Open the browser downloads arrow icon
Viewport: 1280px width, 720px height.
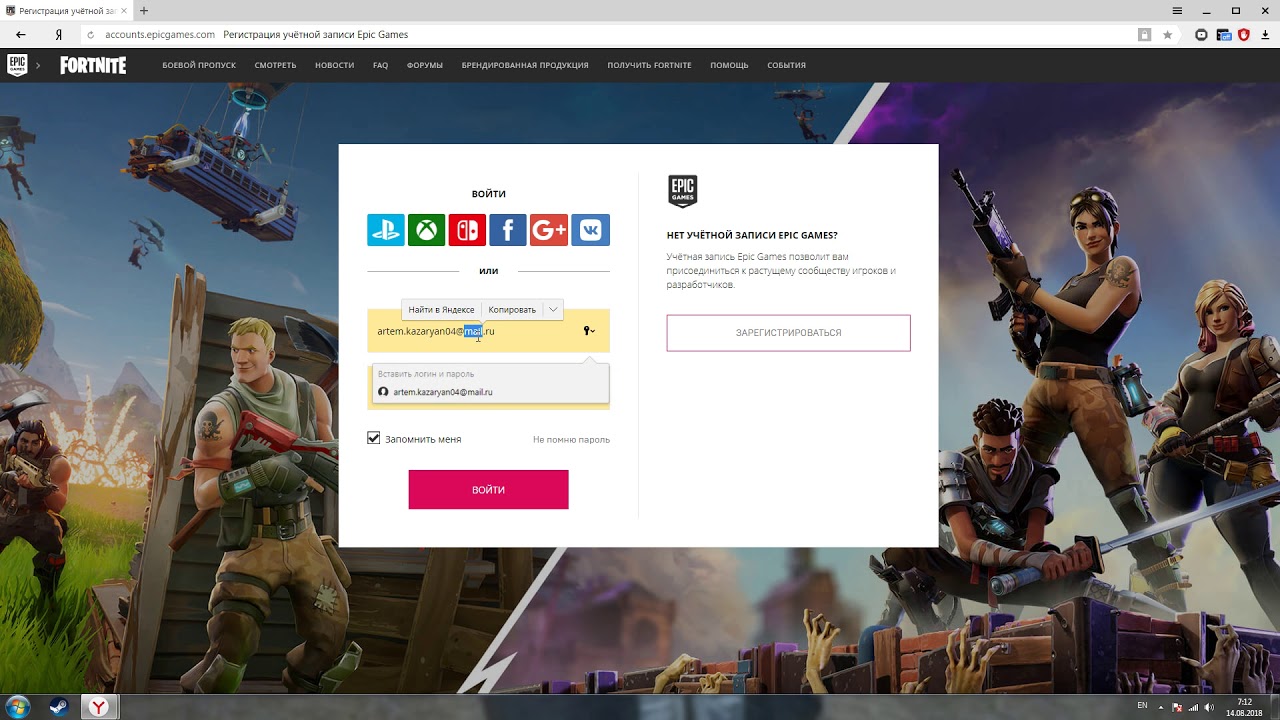pyautogui.click(x=1266, y=34)
